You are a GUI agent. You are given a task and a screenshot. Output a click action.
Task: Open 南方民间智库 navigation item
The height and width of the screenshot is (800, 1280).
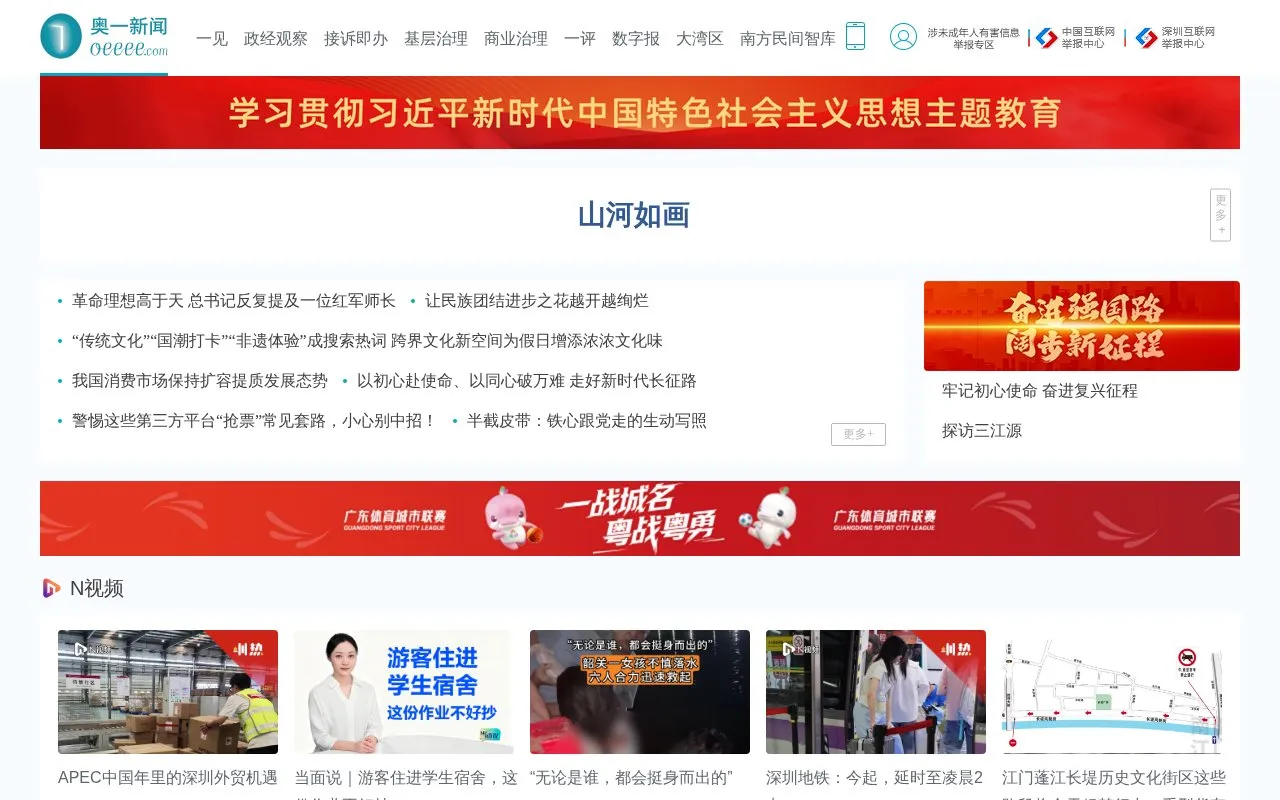(x=788, y=38)
